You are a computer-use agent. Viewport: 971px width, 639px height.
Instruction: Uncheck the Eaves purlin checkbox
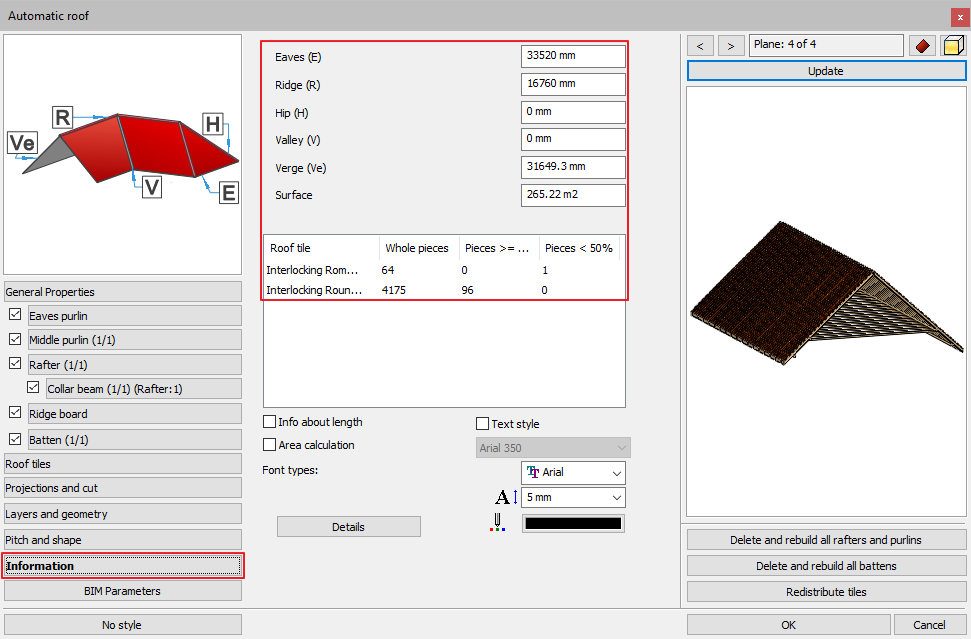pos(15,316)
